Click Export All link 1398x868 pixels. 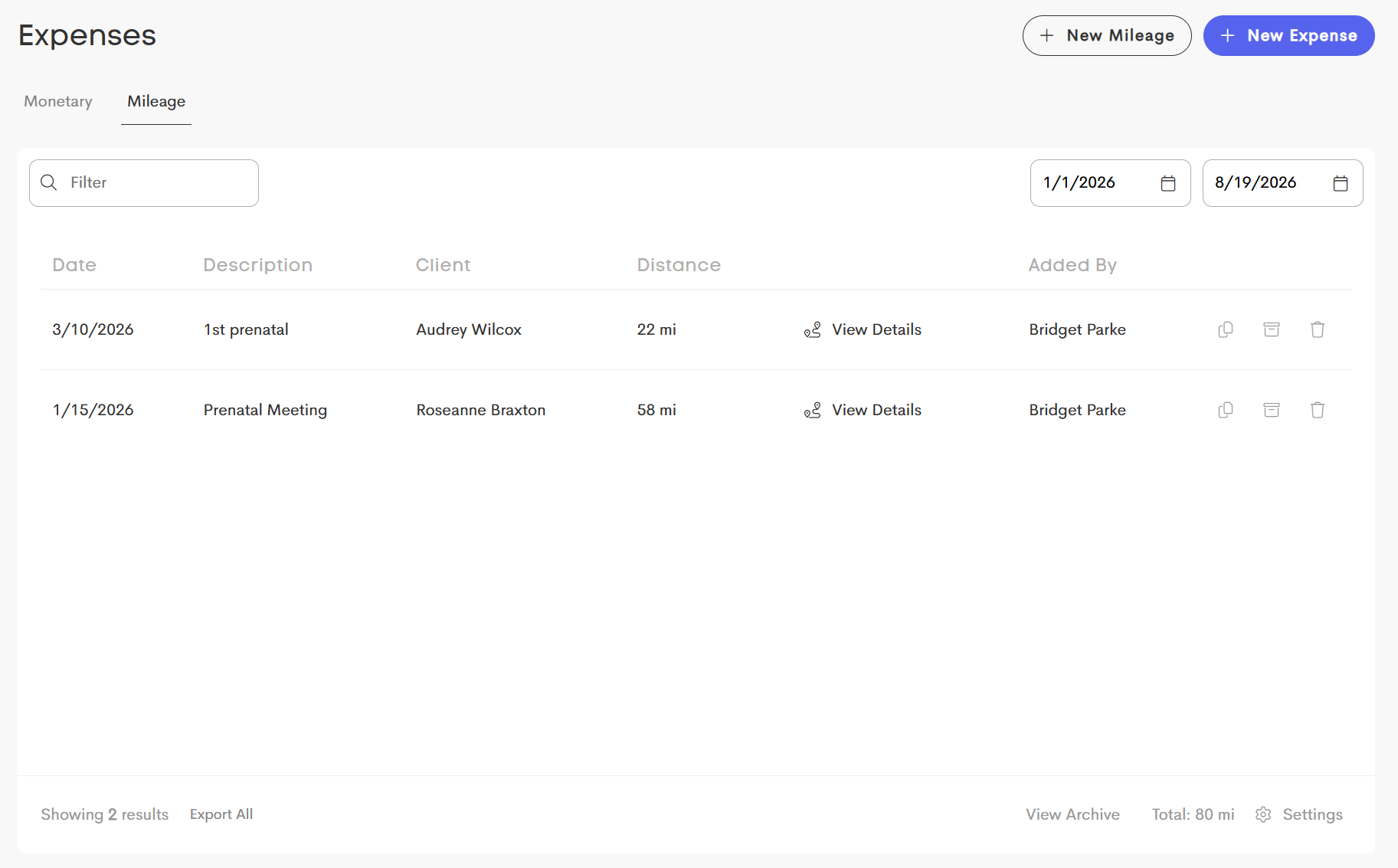[221, 814]
